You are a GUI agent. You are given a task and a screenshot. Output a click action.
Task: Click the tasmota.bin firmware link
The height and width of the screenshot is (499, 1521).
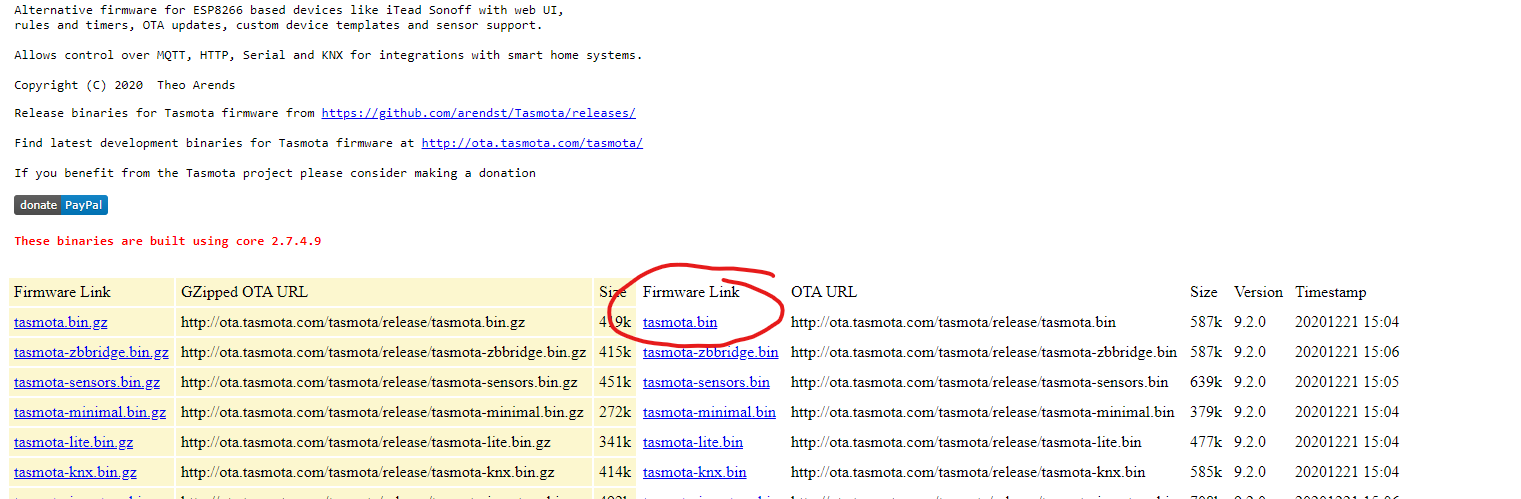pos(680,322)
